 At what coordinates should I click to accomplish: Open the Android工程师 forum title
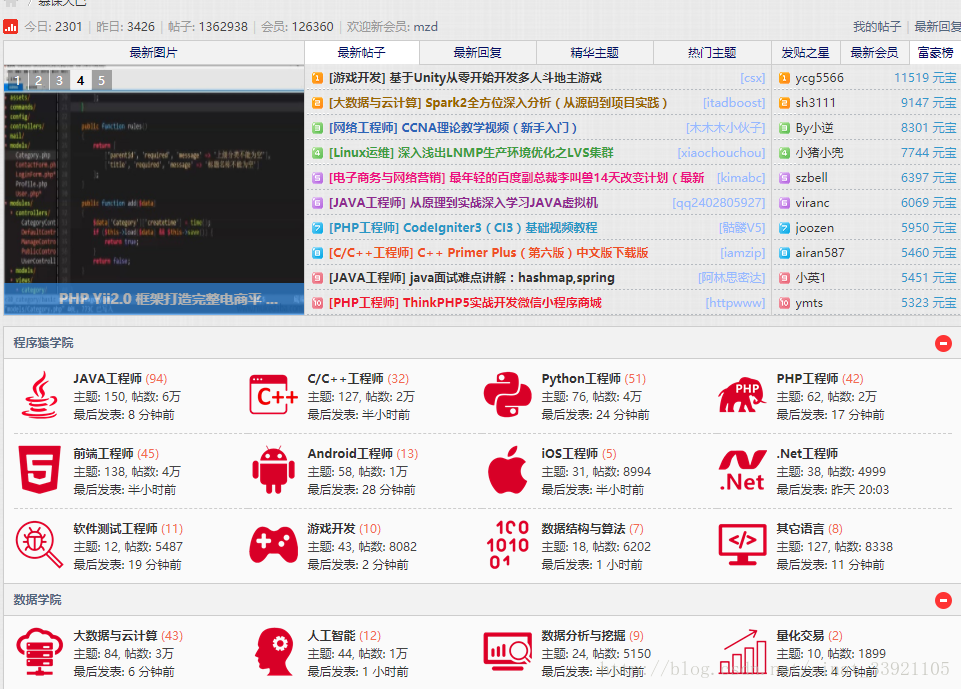click(350, 454)
